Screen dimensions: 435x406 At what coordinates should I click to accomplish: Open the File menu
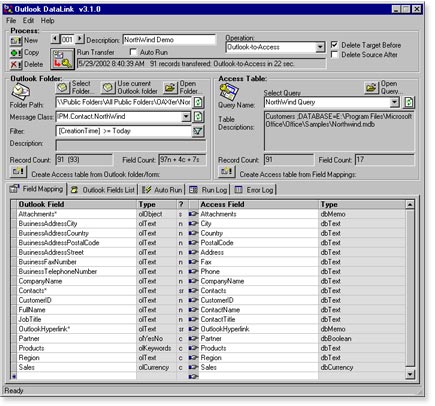[x=11, y=21]
